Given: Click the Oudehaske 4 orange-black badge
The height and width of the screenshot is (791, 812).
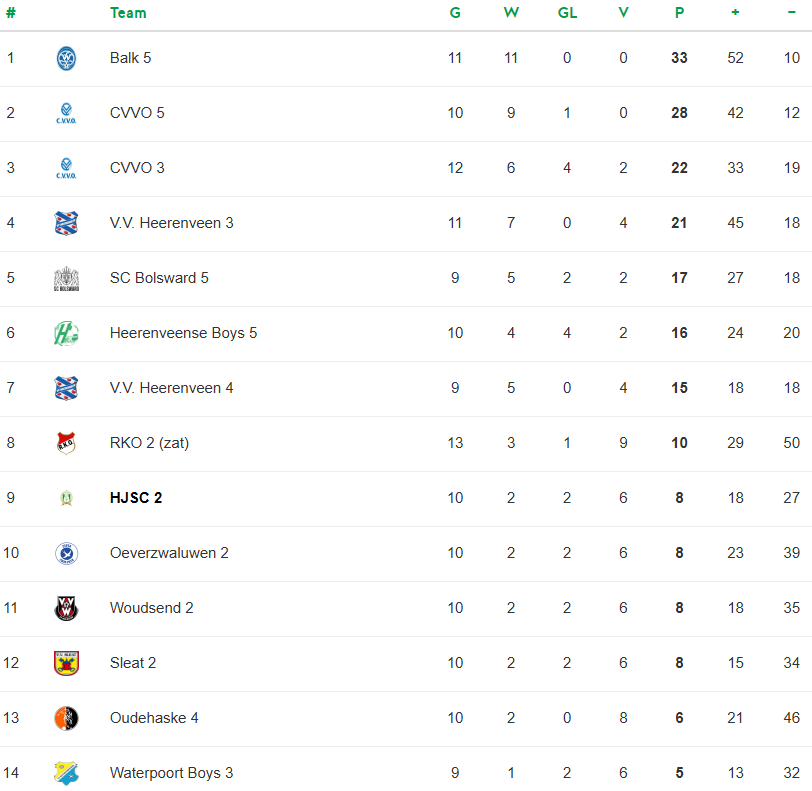Looking at the screenshot, I should [x=66, y=718].
